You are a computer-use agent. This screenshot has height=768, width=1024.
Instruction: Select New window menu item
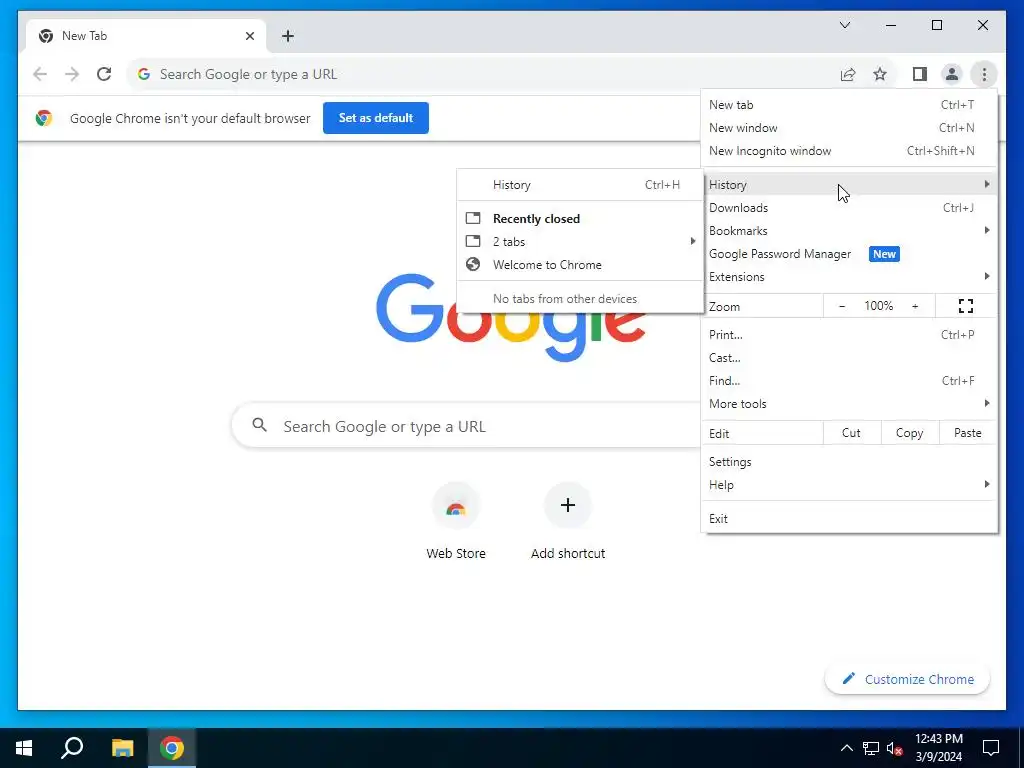(849, 127)
